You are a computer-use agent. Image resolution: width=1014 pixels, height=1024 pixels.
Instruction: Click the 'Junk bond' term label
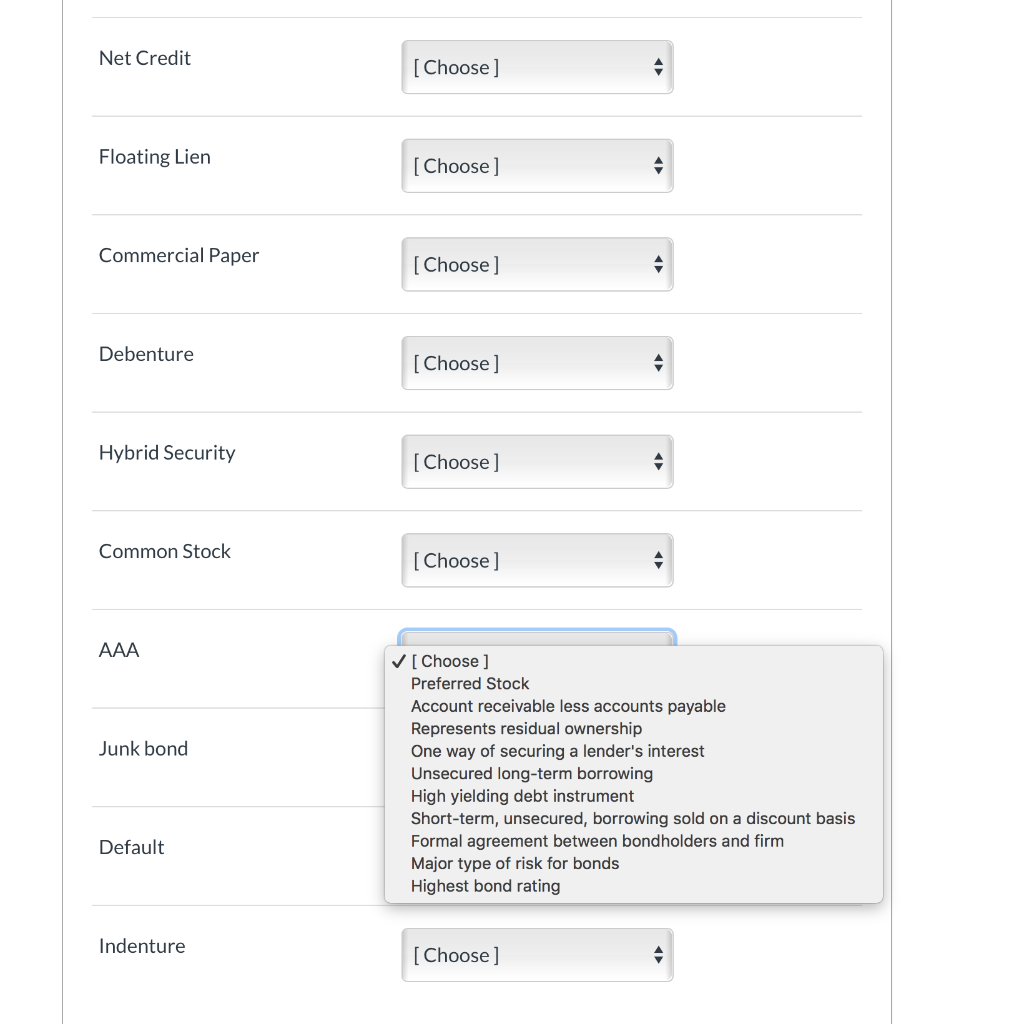pos(143,748)
